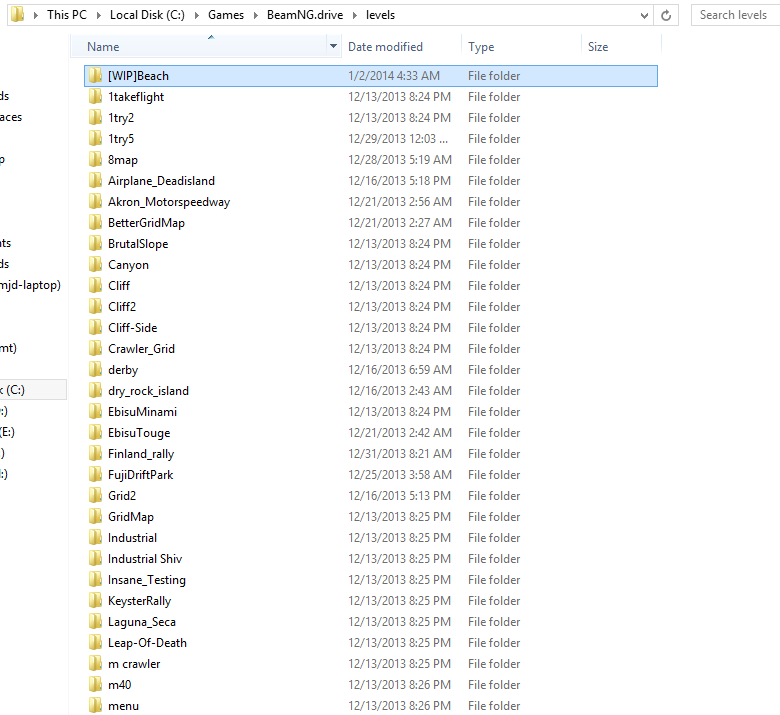Click the Laguna_Seca folder icon
This screenshot has height=715, width=780.
coord(96,621)
